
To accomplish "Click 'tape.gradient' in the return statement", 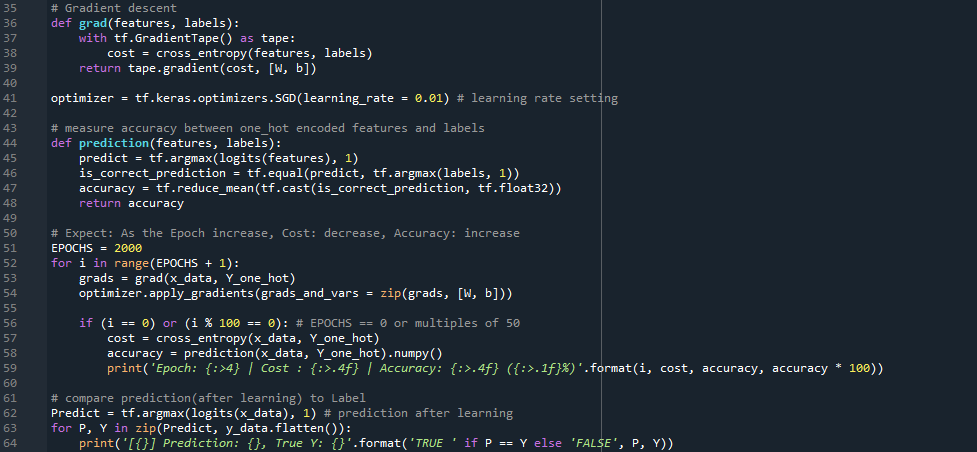I will pos(171,68).
